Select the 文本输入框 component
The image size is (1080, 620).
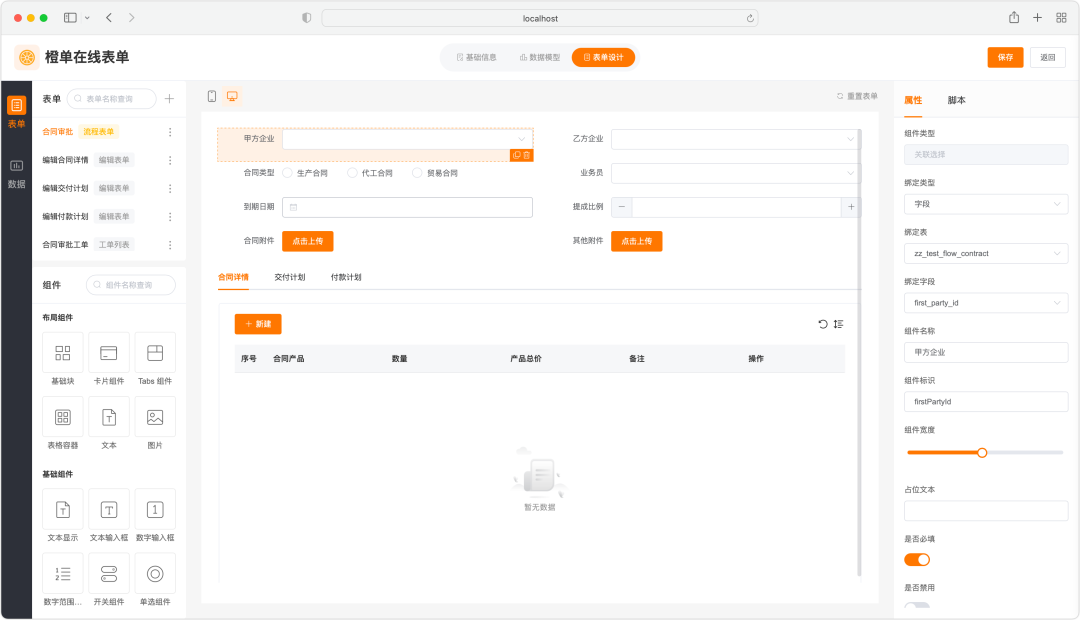pyautogui.click(x=109, y=515)
